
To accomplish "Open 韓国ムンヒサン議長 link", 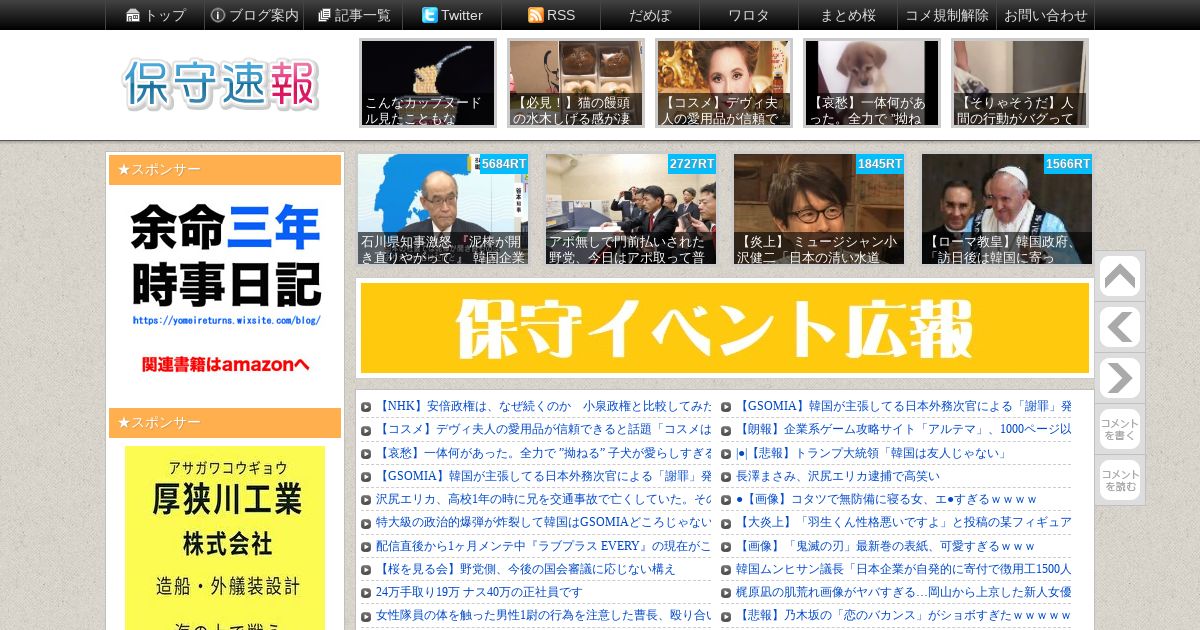I will (903, 569).
